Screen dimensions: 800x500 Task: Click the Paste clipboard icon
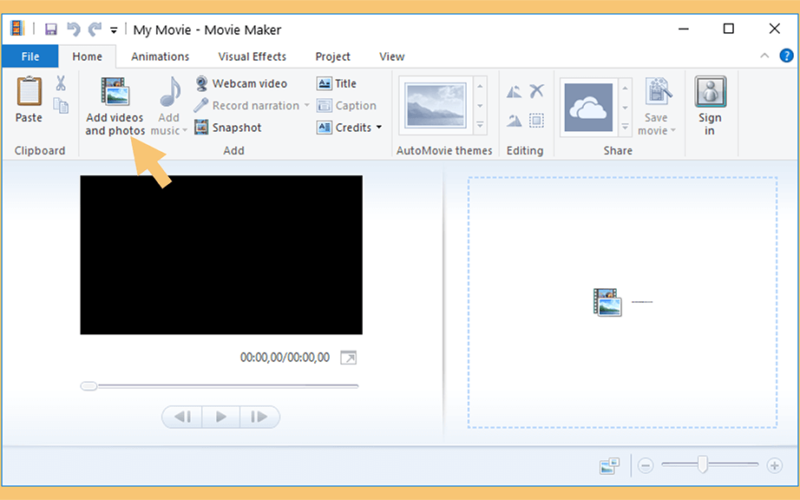click(29, 92)
